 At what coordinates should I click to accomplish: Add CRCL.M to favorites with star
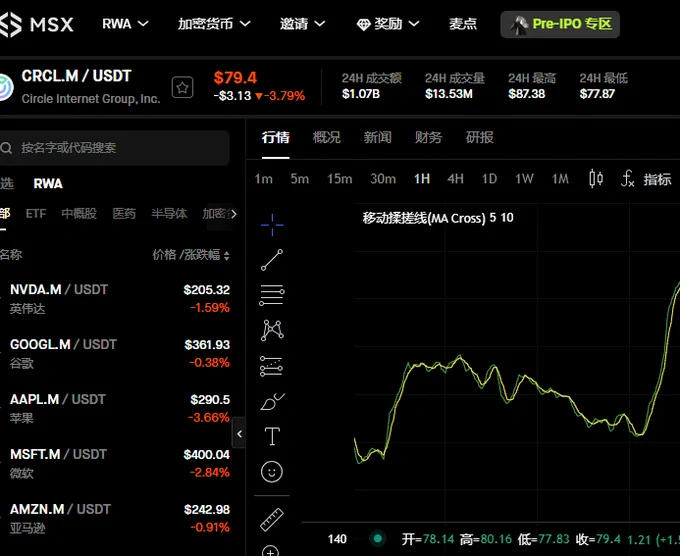click(183, 88)
